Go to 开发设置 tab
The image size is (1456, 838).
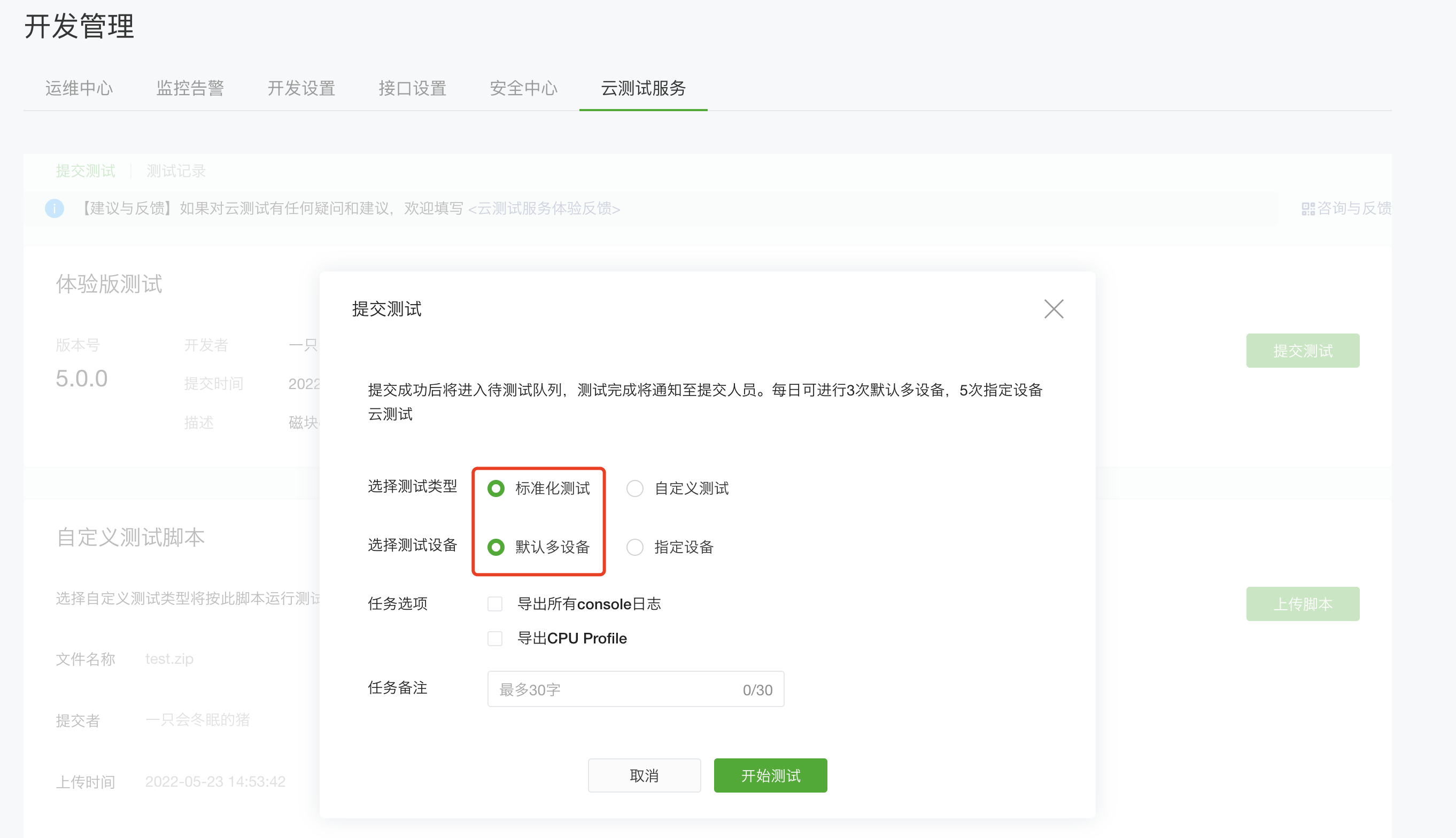301,88
